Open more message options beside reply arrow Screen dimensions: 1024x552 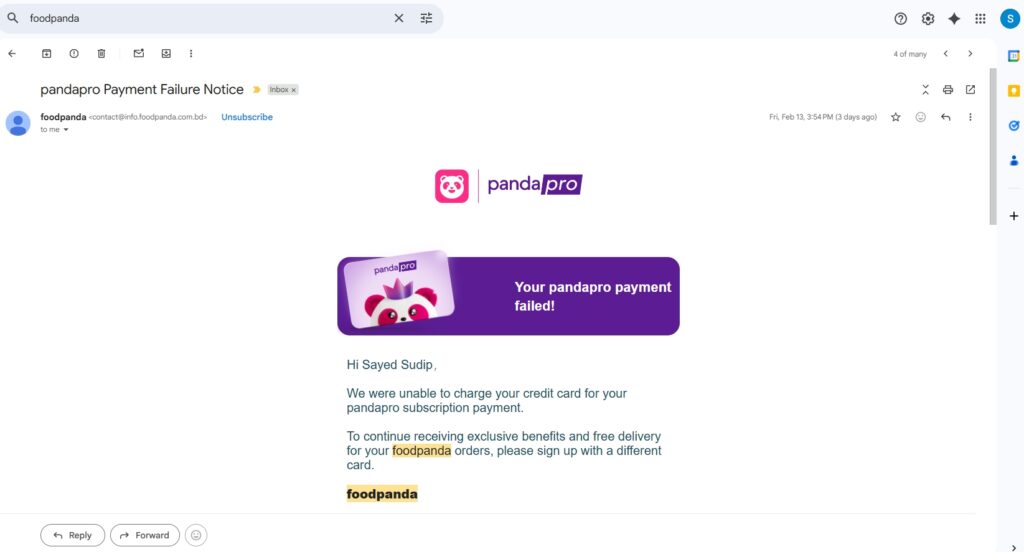970,117
